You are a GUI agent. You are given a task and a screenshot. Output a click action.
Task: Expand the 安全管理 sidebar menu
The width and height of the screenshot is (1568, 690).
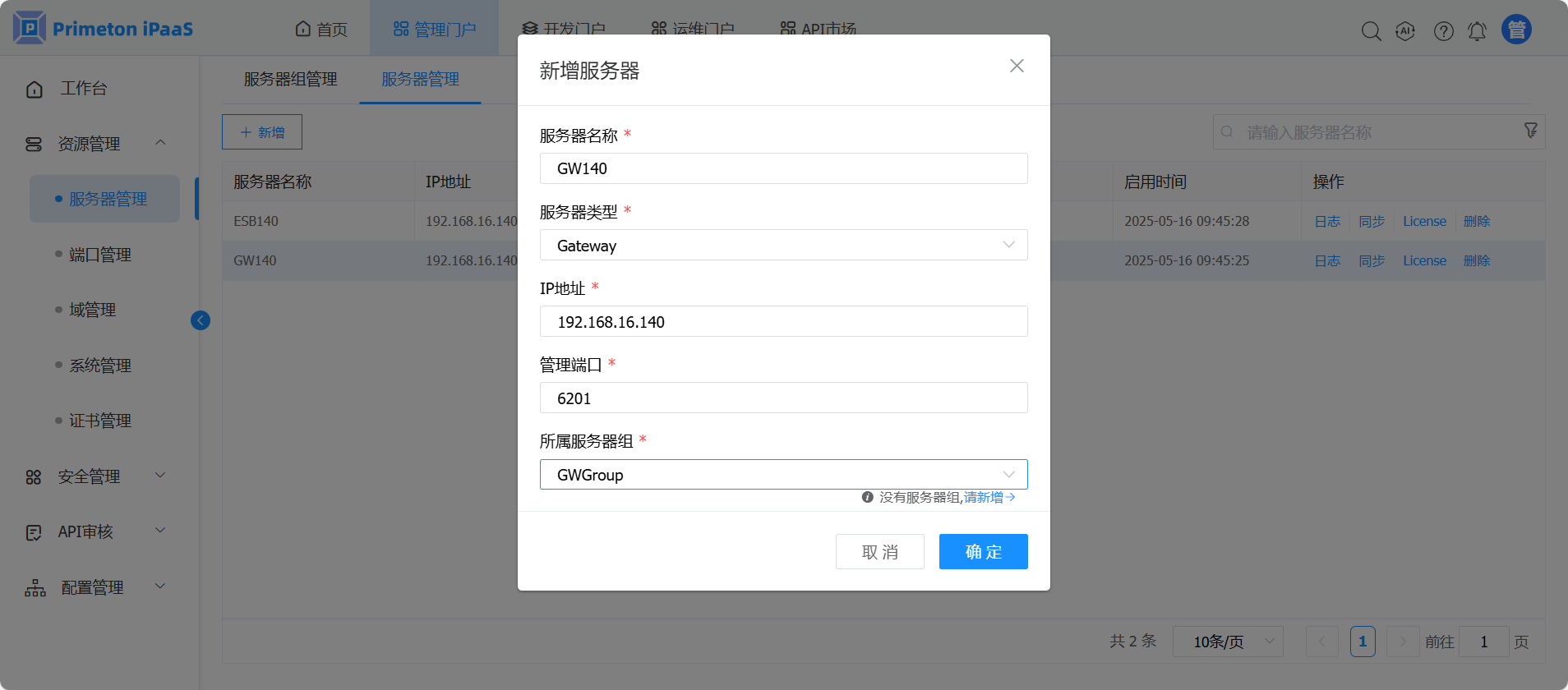click(x=95, y=476)
